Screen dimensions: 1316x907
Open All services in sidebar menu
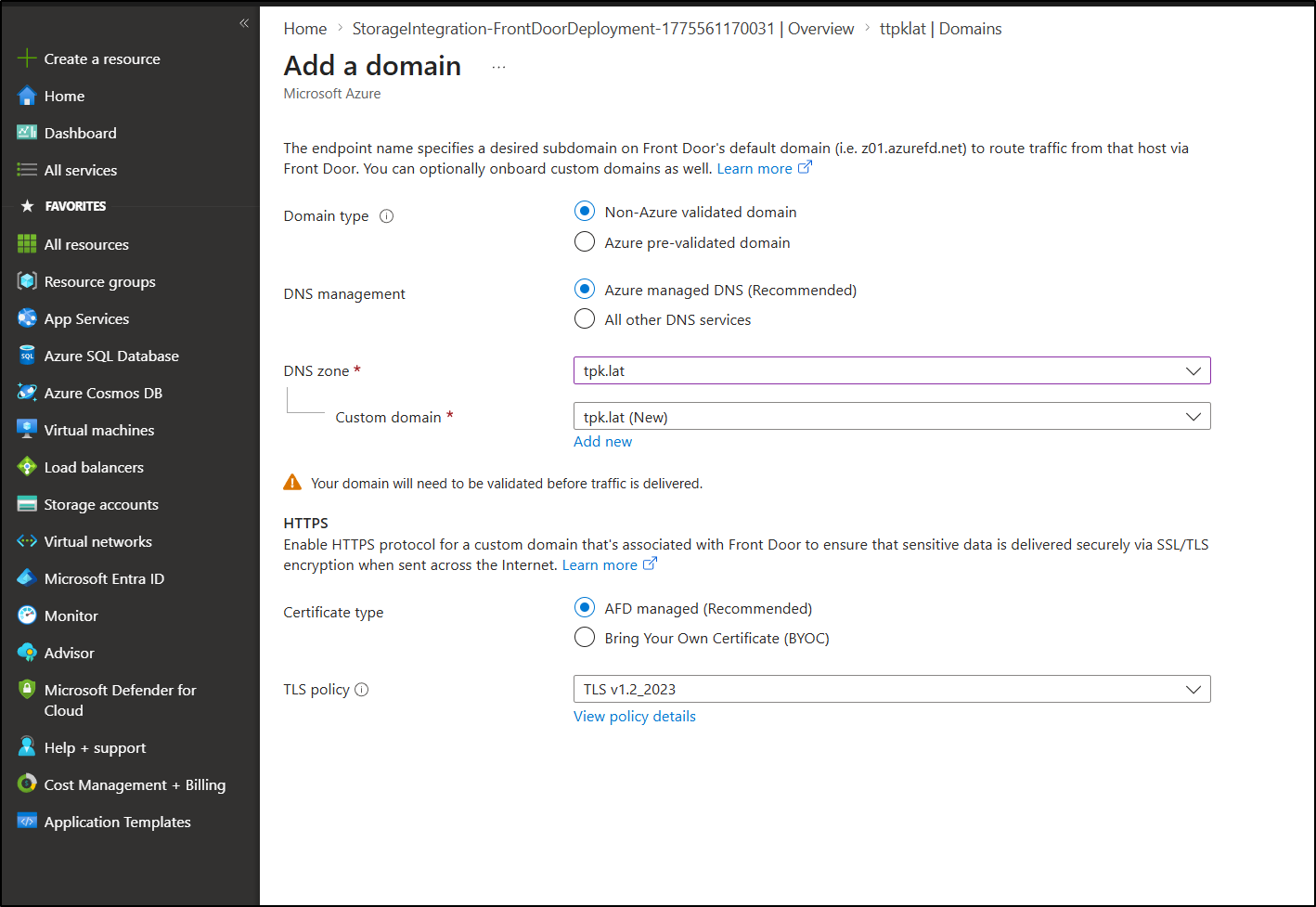(80, 170)
